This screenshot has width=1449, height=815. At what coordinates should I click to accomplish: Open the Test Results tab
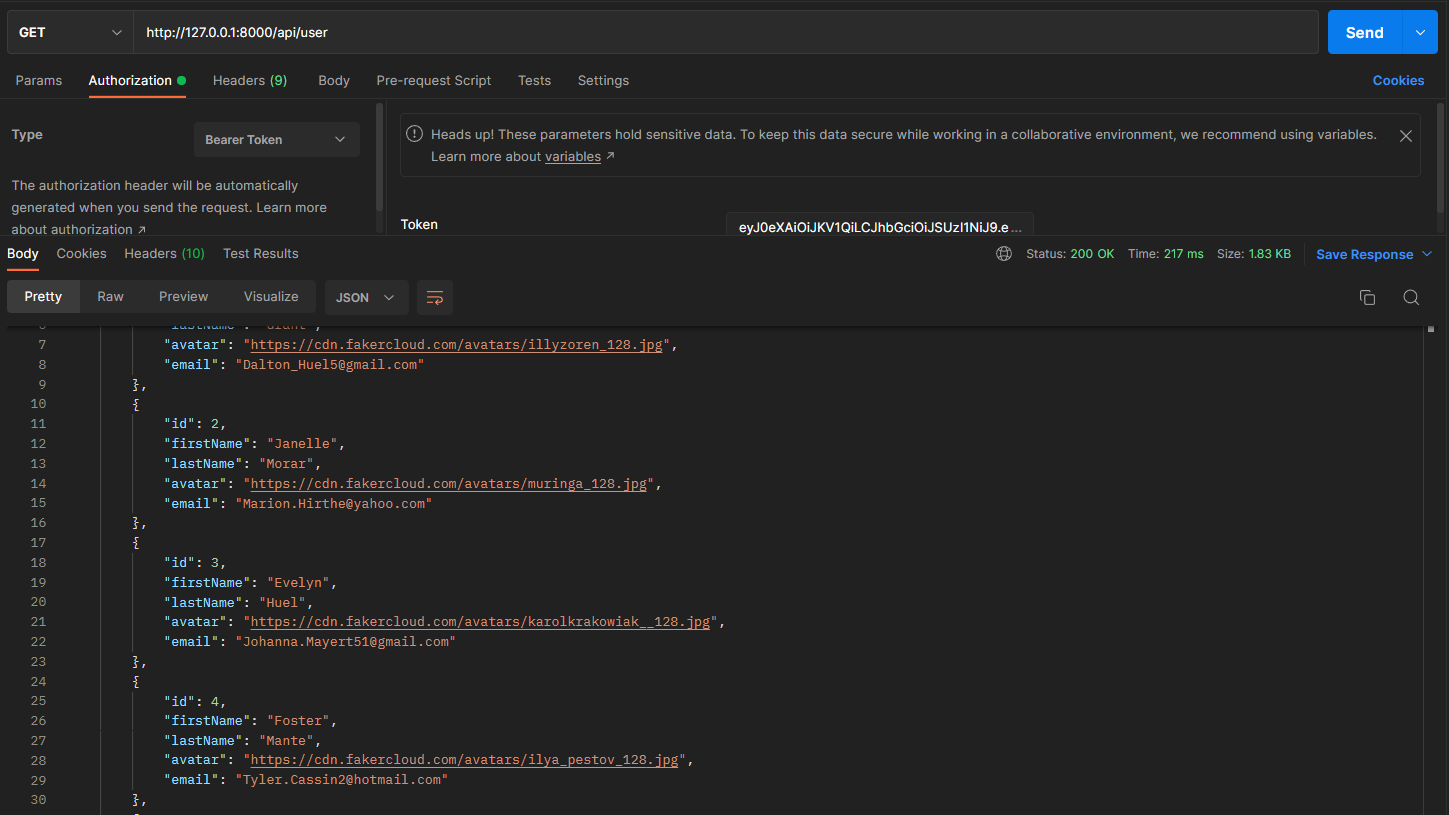(260, 253)
